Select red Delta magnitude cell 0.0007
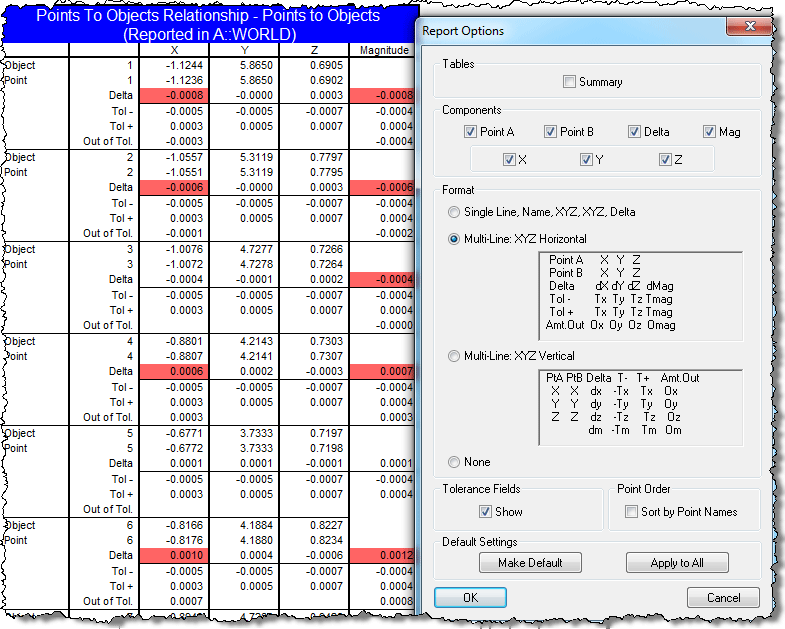Viewport: 785px width, 629px height. click(383, 372)
